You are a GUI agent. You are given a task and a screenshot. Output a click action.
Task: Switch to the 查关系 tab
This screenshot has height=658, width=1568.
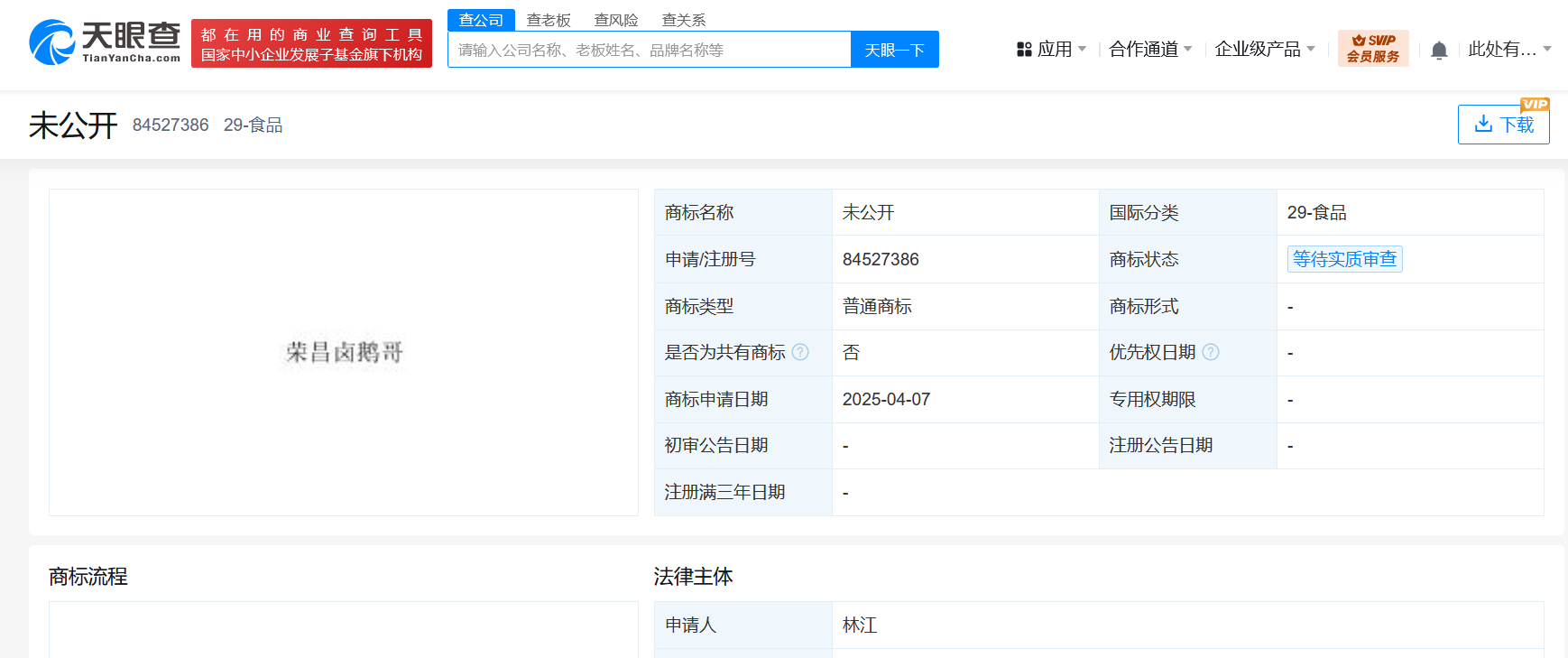[x=684, y=20]
